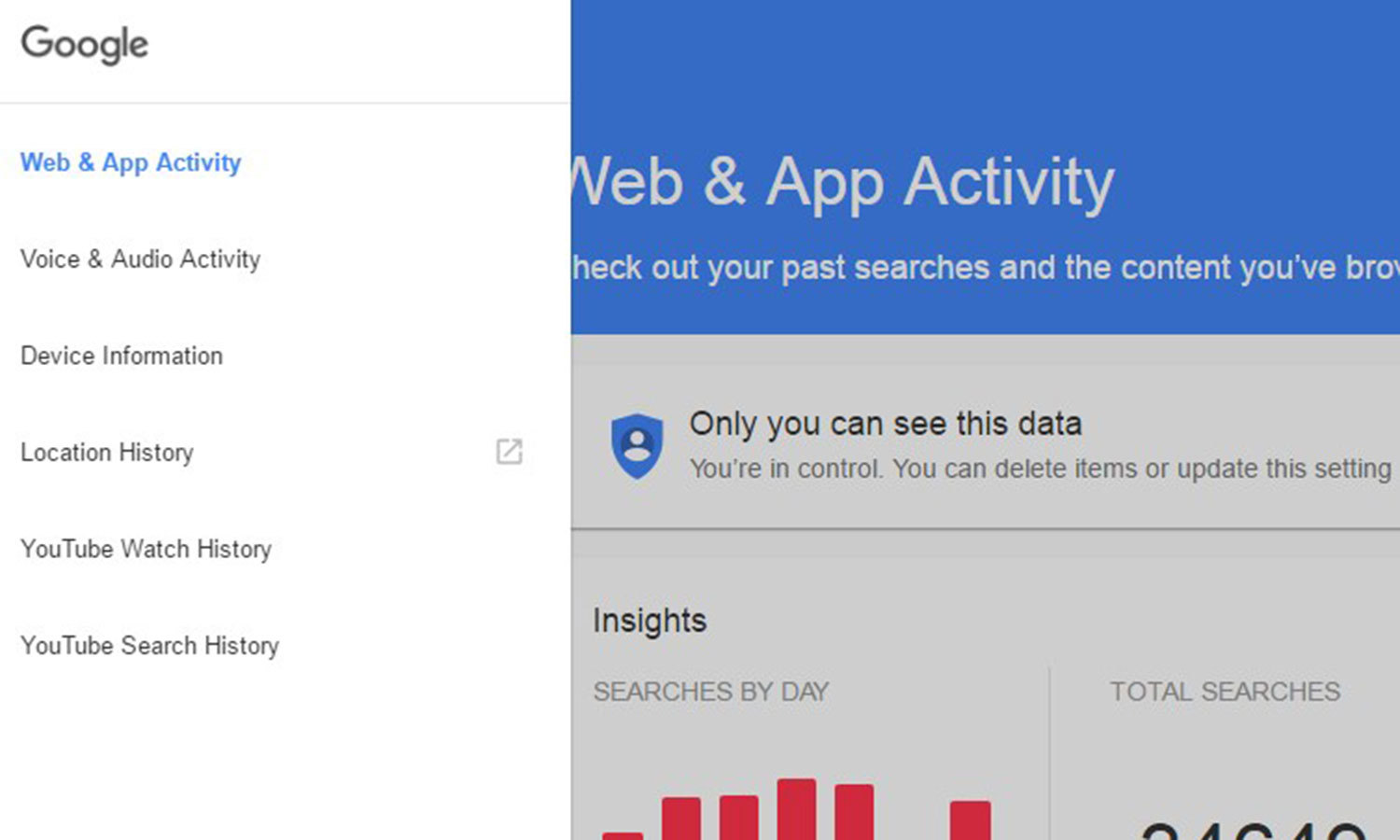Select Web & App Activity in the sidebar
Screen dimensions: 1400x840
pyautogui.click(x=131, y=162)
